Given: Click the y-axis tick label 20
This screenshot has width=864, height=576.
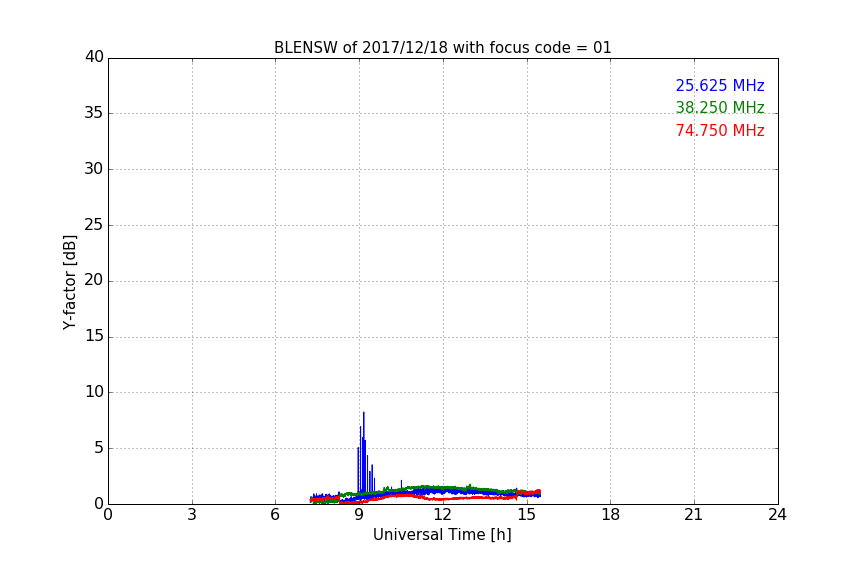Looking at the screenshot, I should tap(94, 281).
